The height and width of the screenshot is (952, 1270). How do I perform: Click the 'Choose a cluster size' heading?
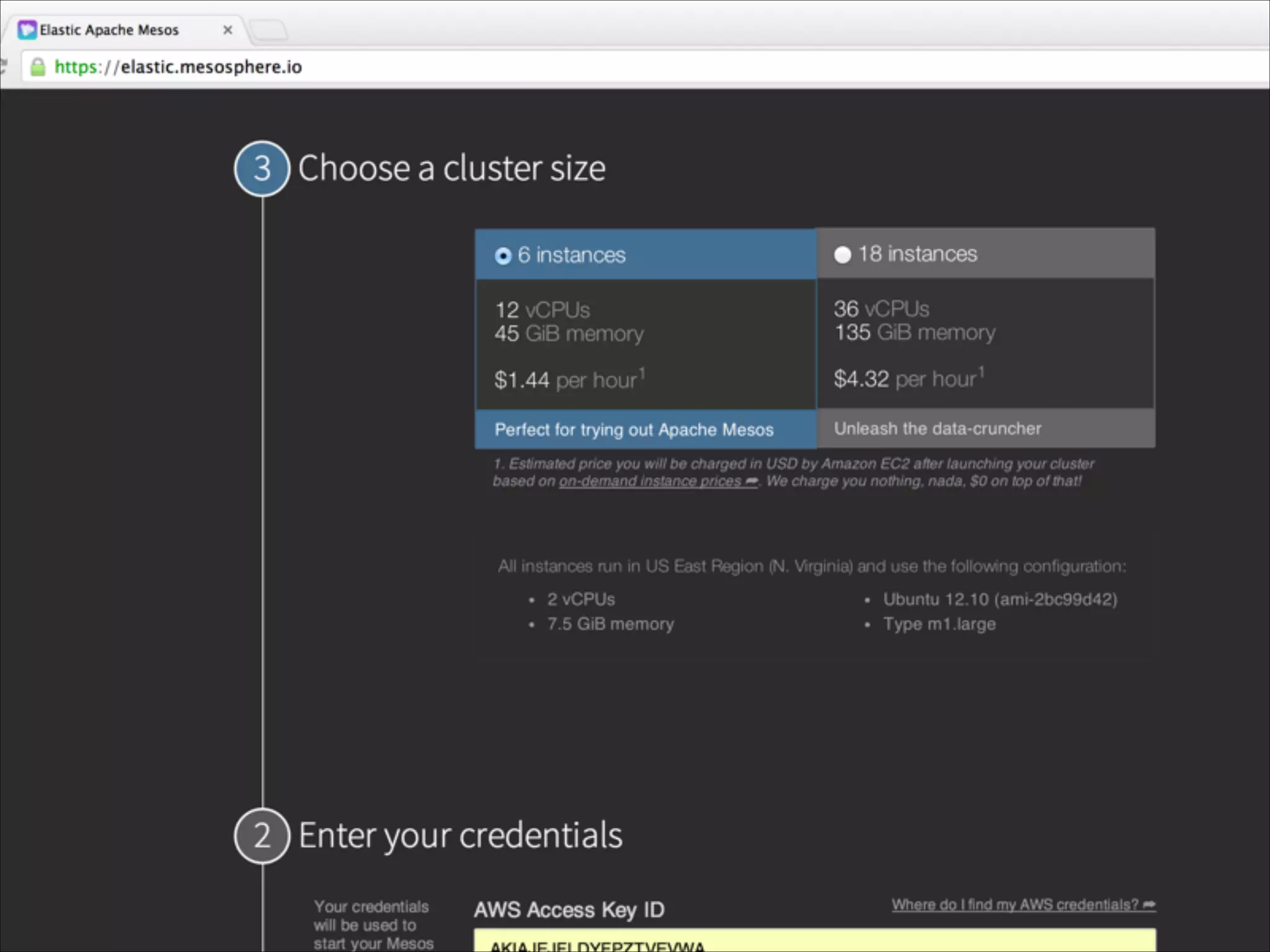point(451,169)
